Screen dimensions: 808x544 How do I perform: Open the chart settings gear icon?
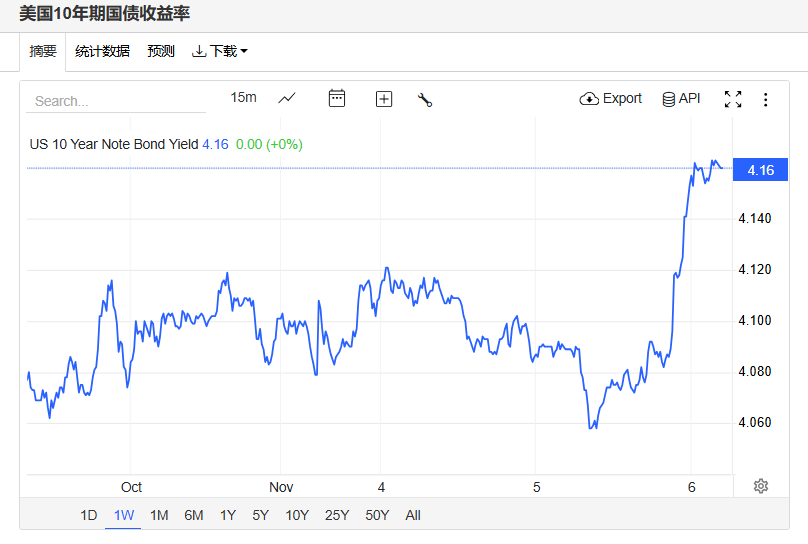[761, 486]
